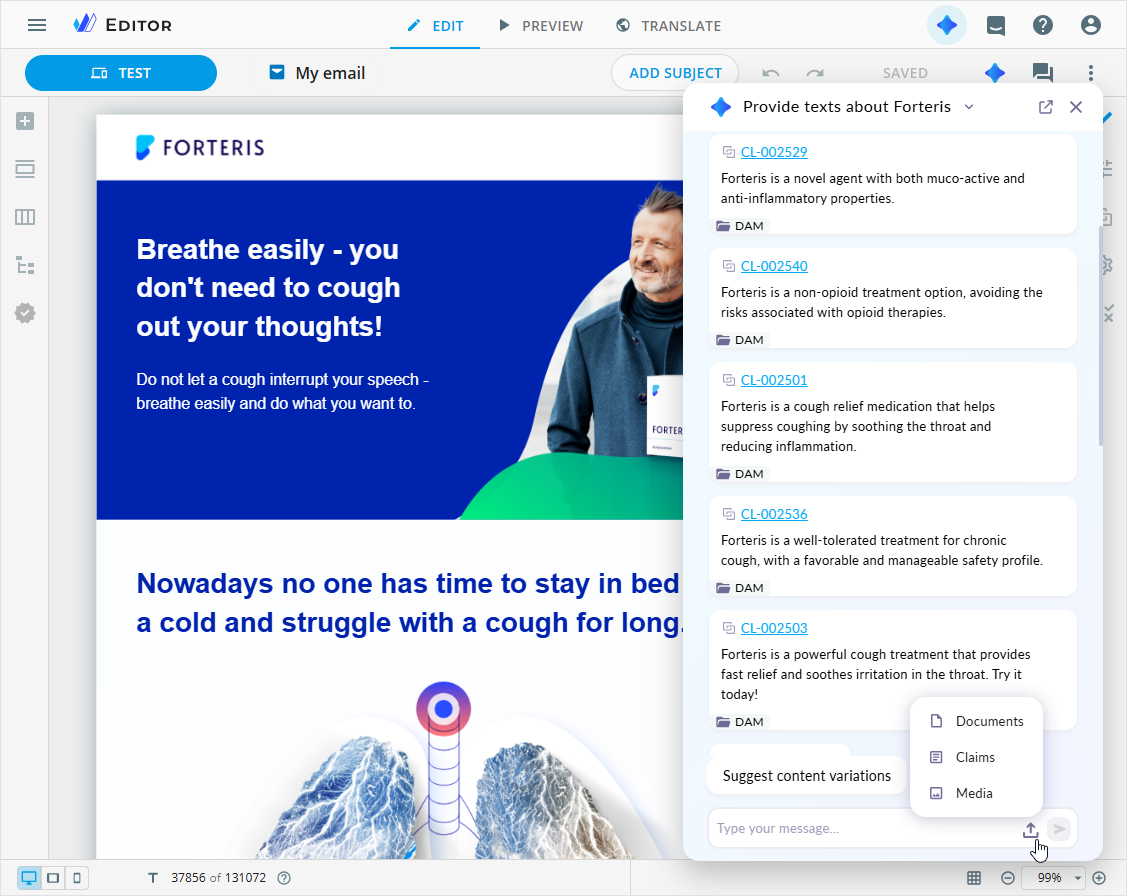Open claim link CL-002503
1127x896 pixels.
coord(773,628)
